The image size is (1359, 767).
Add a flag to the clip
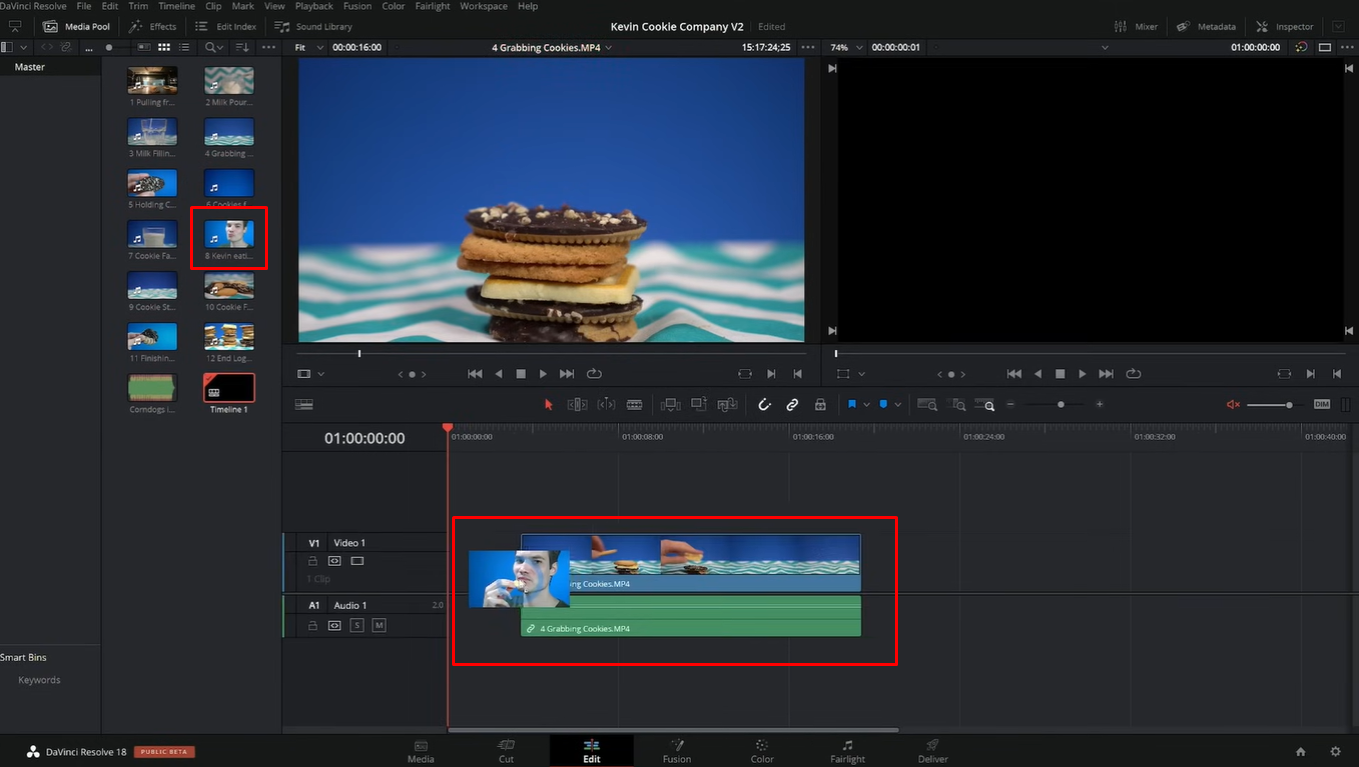[x=853, y=404]
